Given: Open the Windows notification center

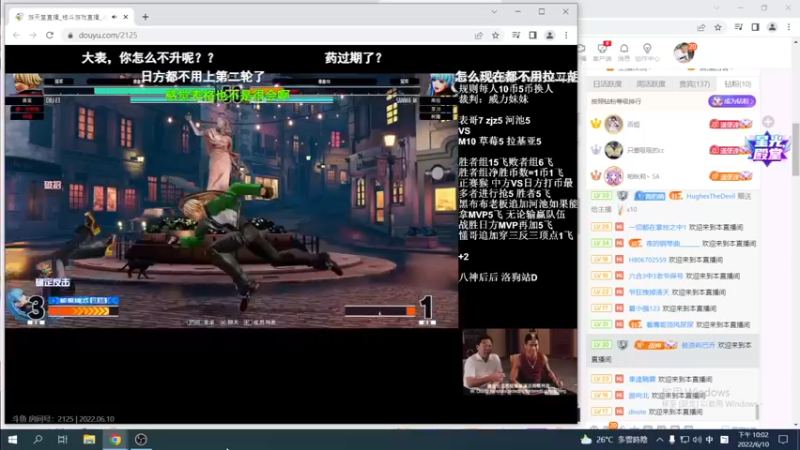Looking at the screenshot, I should point(784,439).
